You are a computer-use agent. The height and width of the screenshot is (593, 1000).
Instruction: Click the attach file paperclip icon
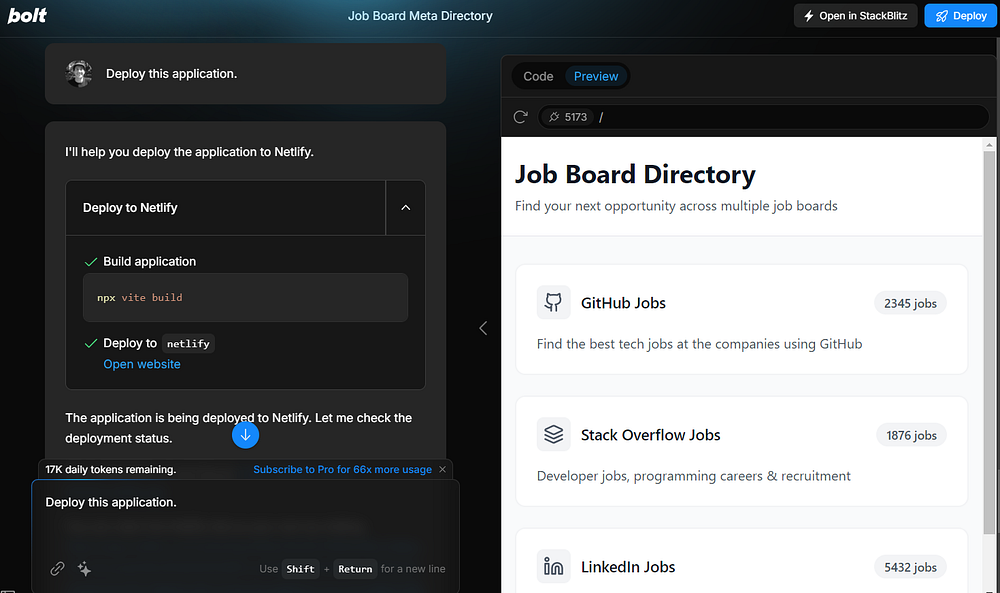coord(57,568)
